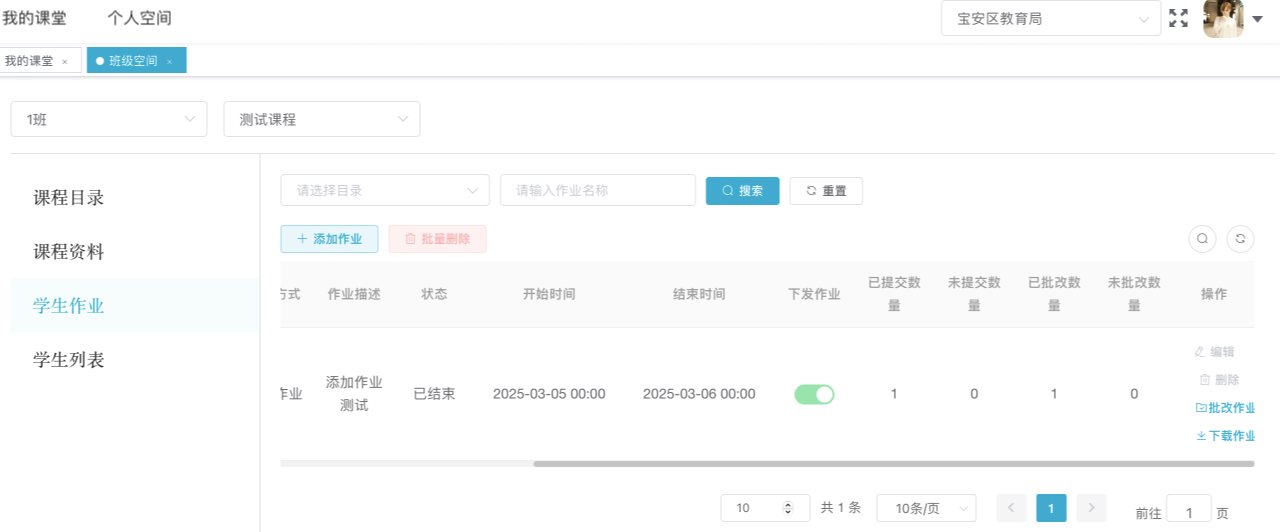Close the 班级空间 tab
Screen dimensions: 1280x532
click(x=170, y=62)
